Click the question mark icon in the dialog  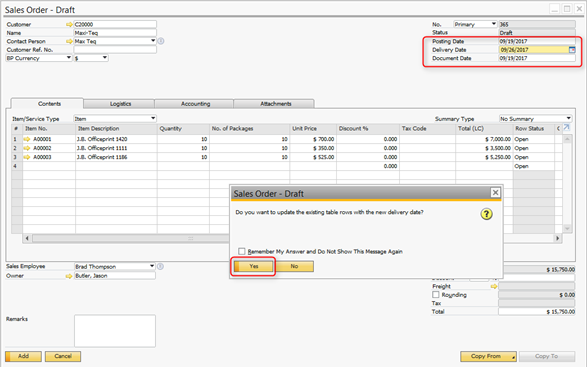(486, 214)
